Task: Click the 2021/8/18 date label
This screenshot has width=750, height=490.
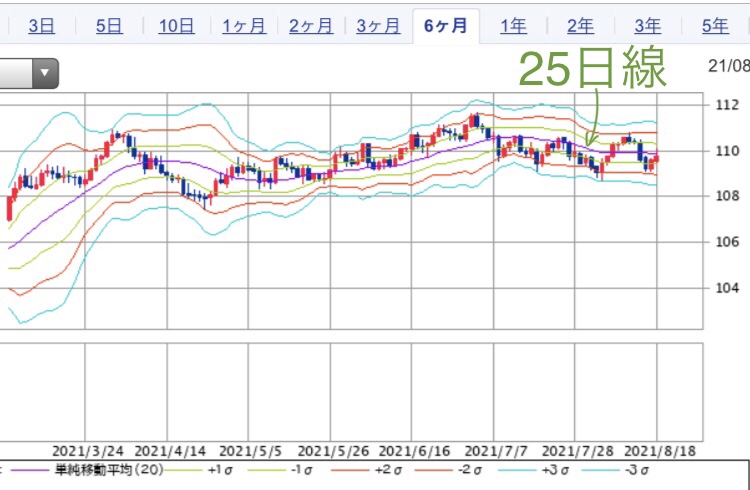Action: tap(660, 451)
